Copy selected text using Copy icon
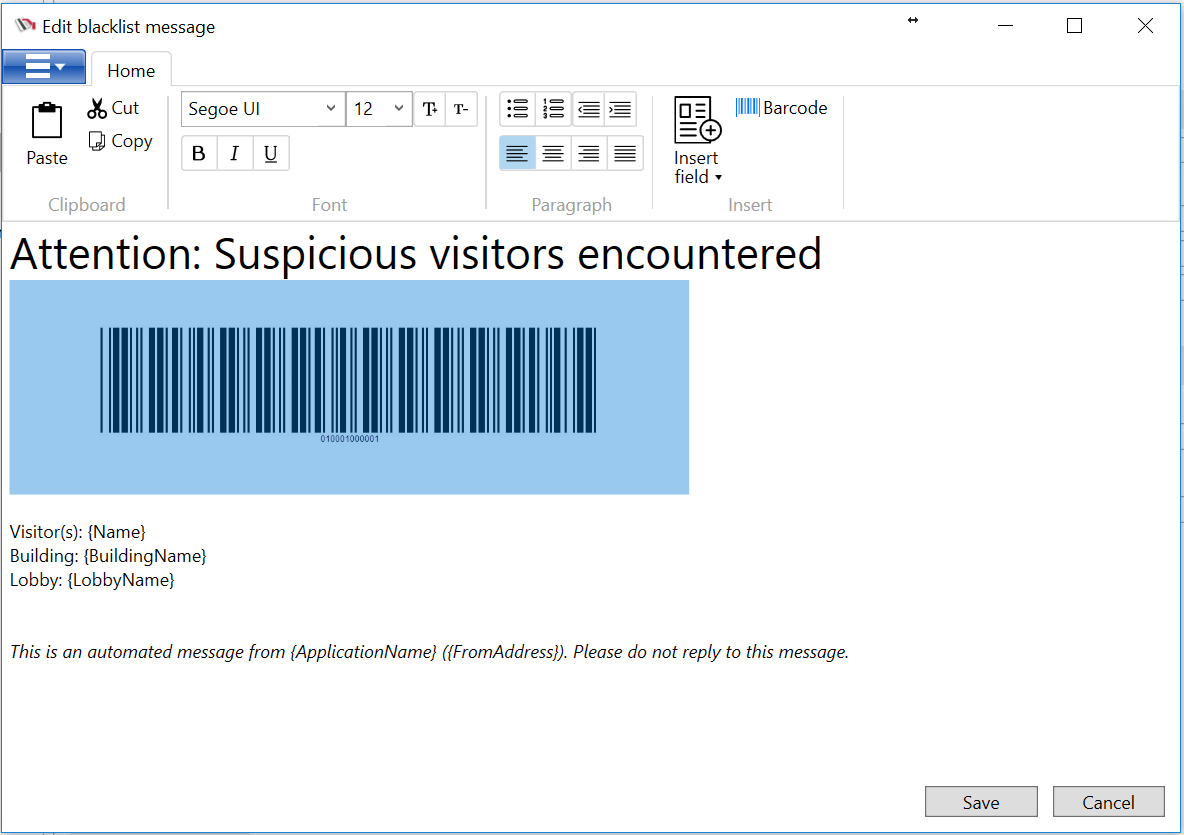The width and height of the screenshot is (1184, 835). [97, 141]
